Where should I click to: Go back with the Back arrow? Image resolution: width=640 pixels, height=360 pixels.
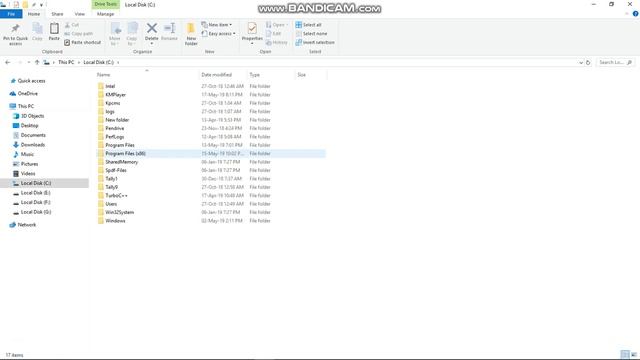[x=8, y=62]
